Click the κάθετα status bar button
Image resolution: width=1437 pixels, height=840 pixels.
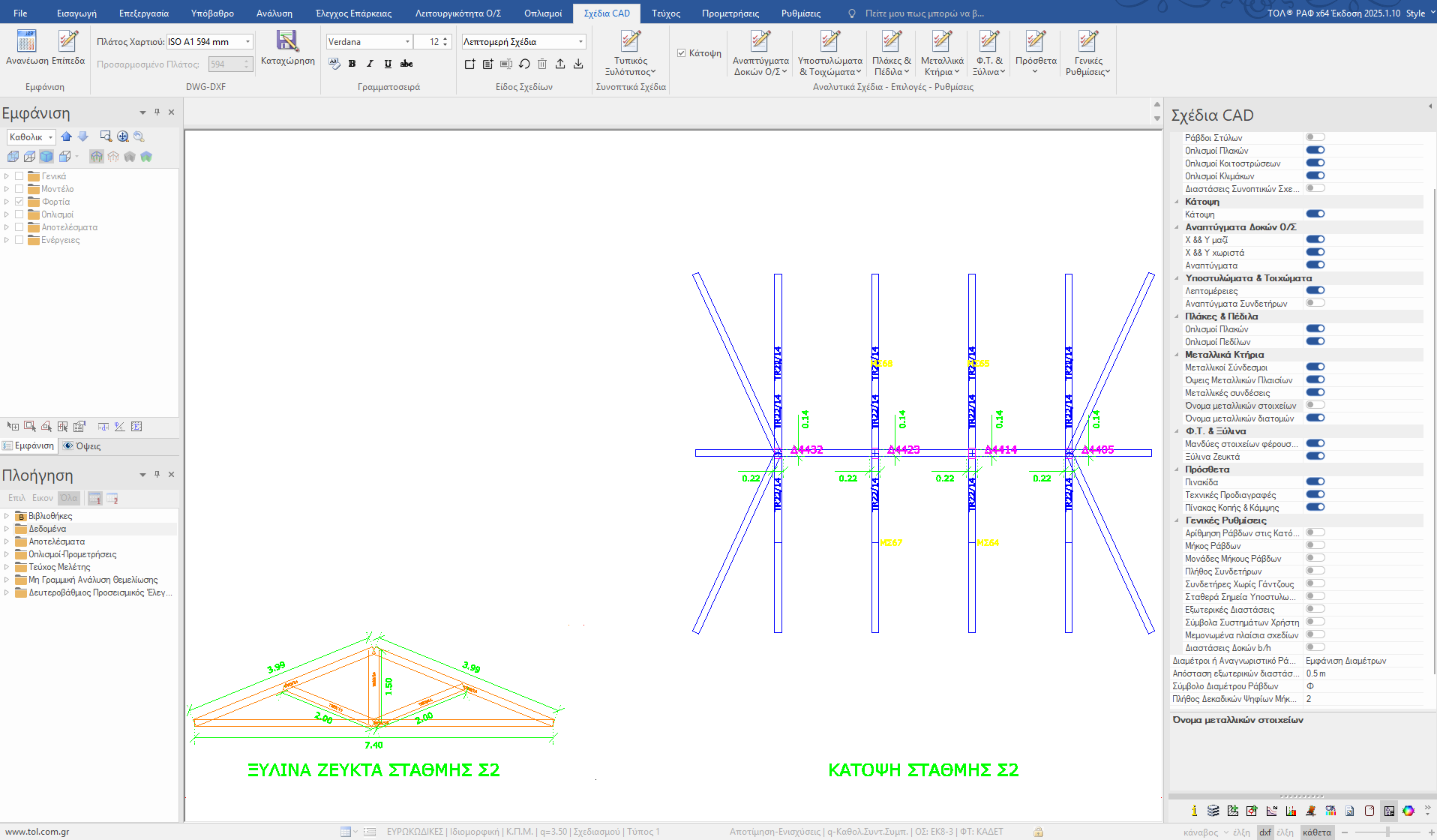pyautogui.click(x=1316, y=832)
